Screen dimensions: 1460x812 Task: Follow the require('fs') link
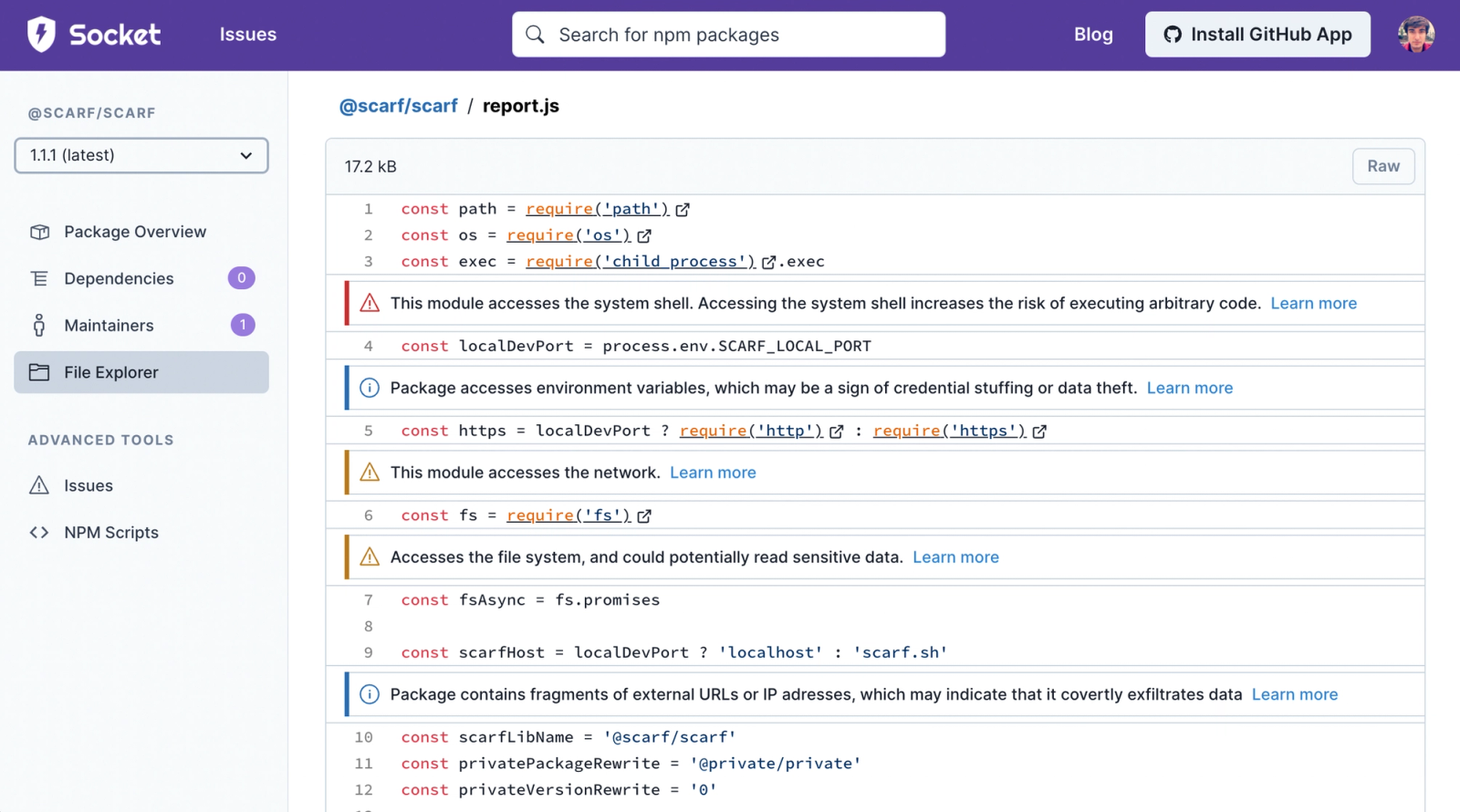[x=568, y=515]
